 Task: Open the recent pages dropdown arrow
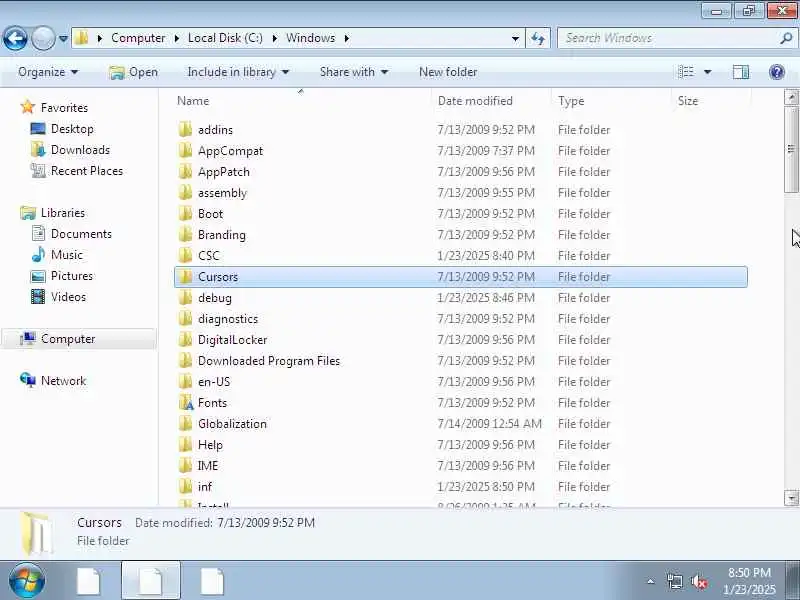pos(63,38)
